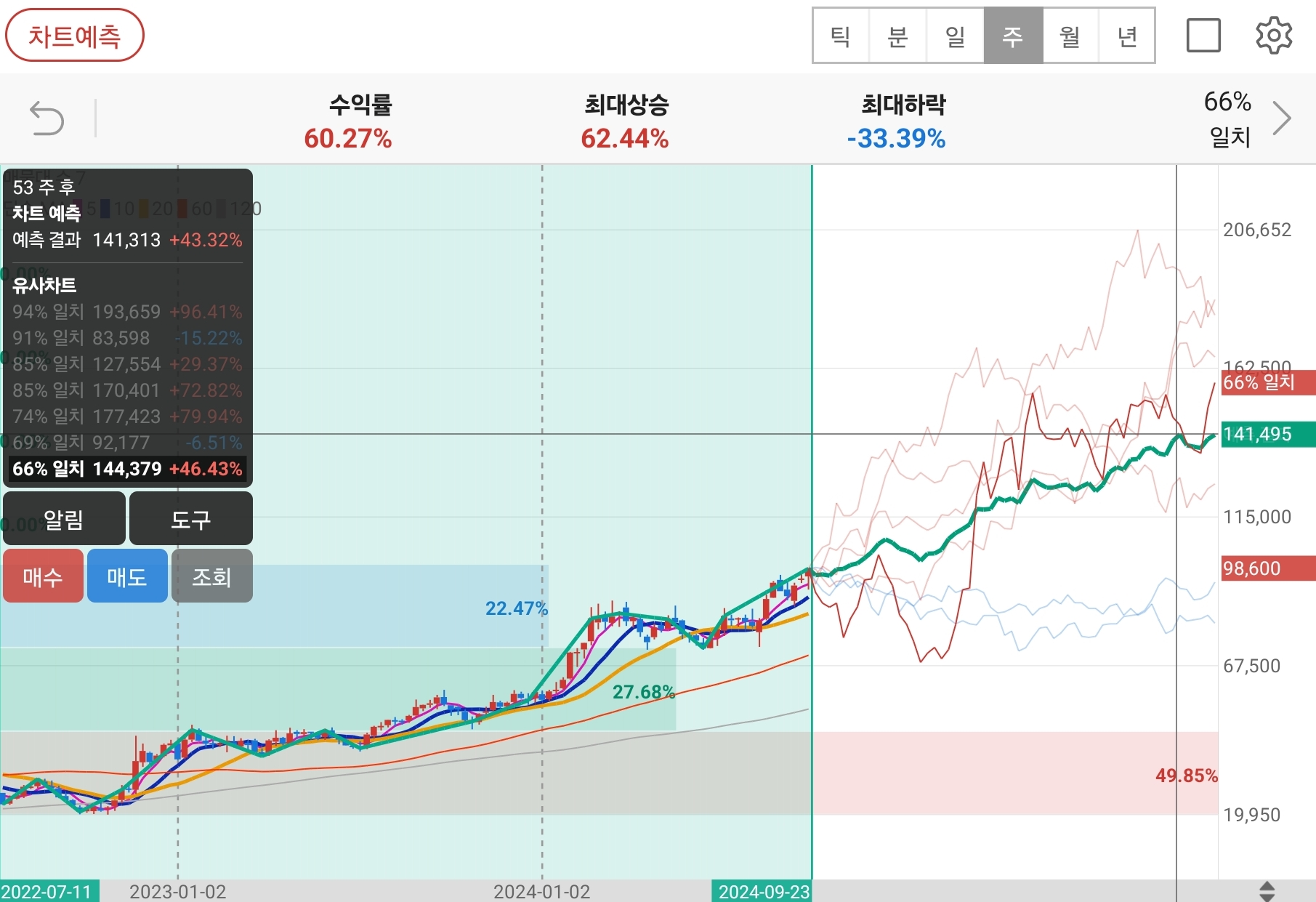The width and height of the screenshot is (1316, 902).
Task: Switch to the 틱 timeframe tab
Action: pos(841,36)
